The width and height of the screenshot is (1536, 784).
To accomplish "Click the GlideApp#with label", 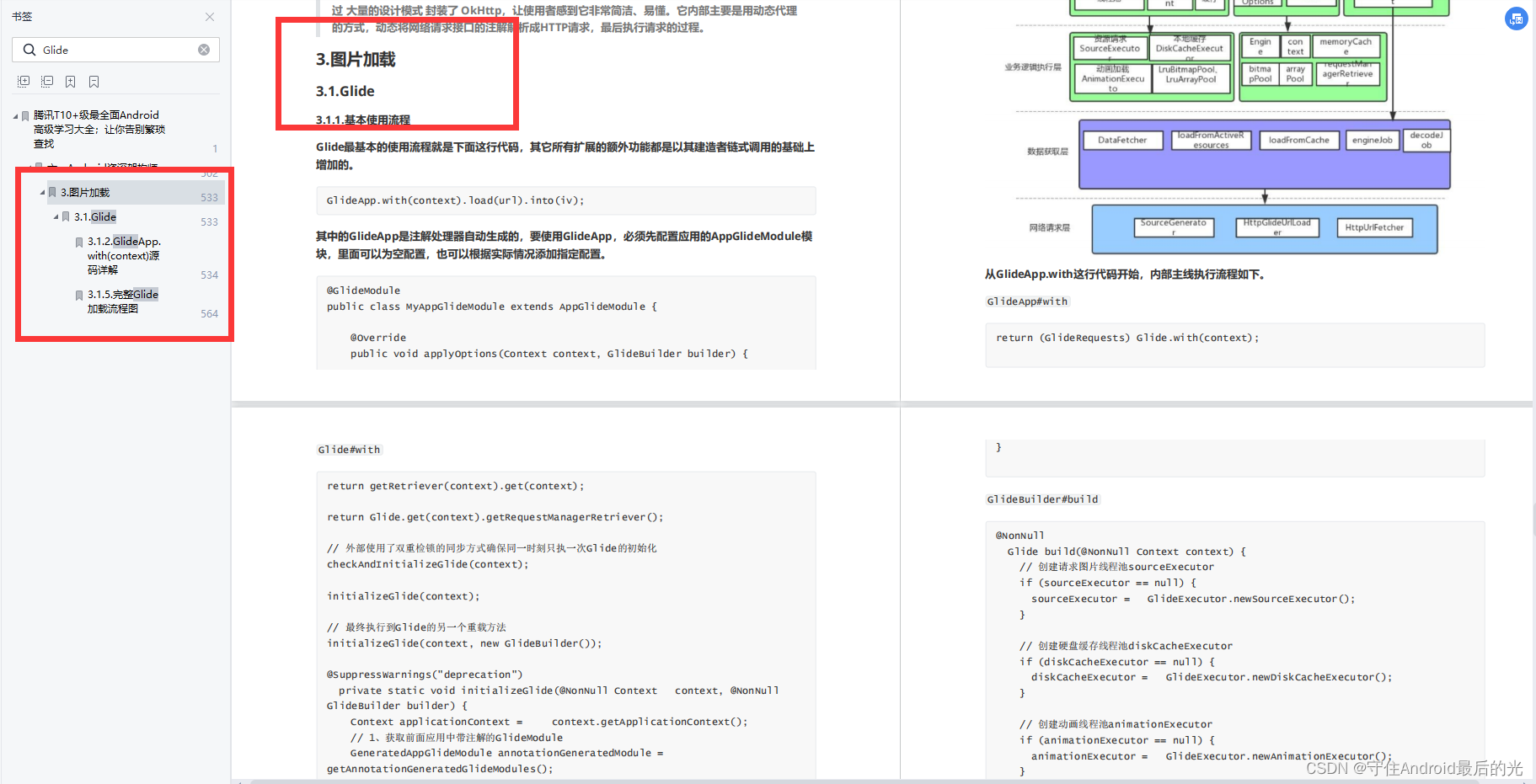I will pos(1027,301).
